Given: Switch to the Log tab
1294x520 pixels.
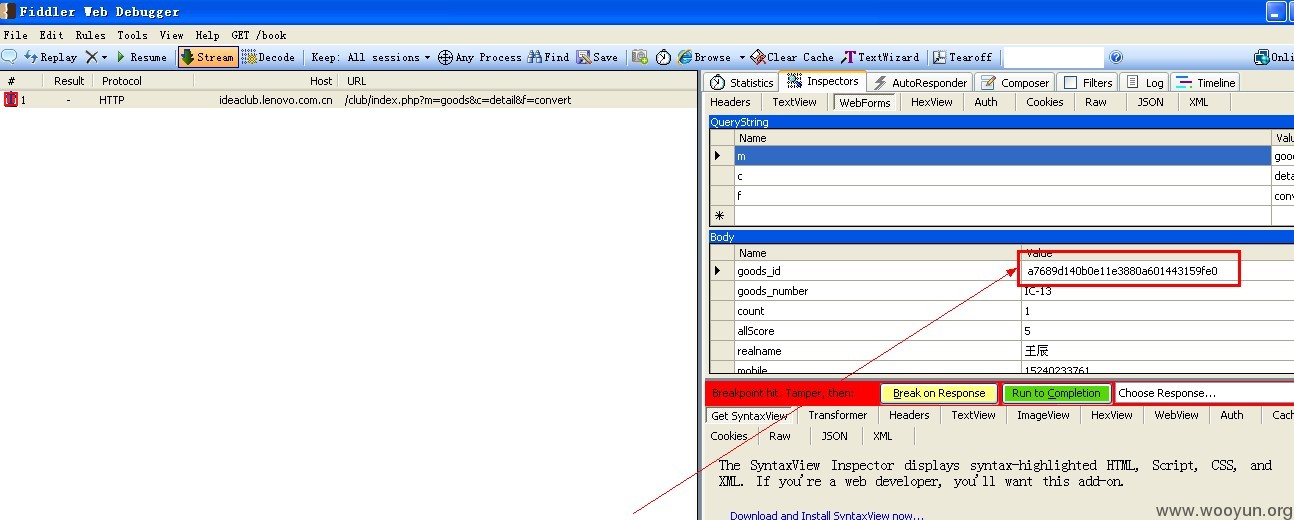Looking at the screenshot, I should click(1144, 83).
